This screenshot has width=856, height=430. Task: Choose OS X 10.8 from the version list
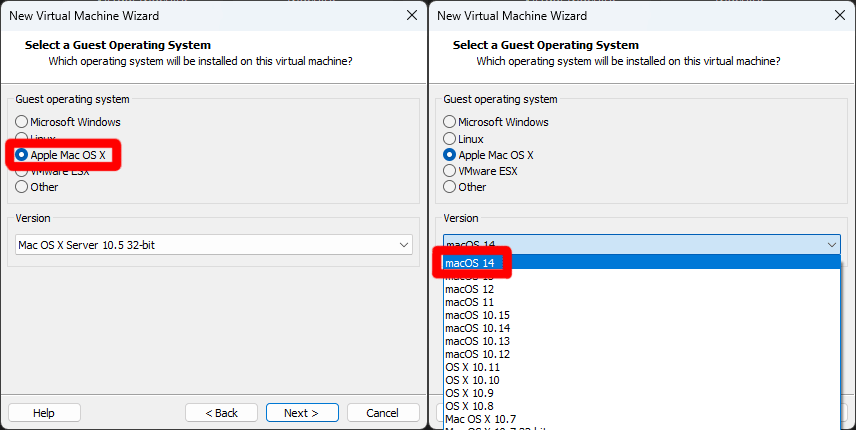coord(642,407)
